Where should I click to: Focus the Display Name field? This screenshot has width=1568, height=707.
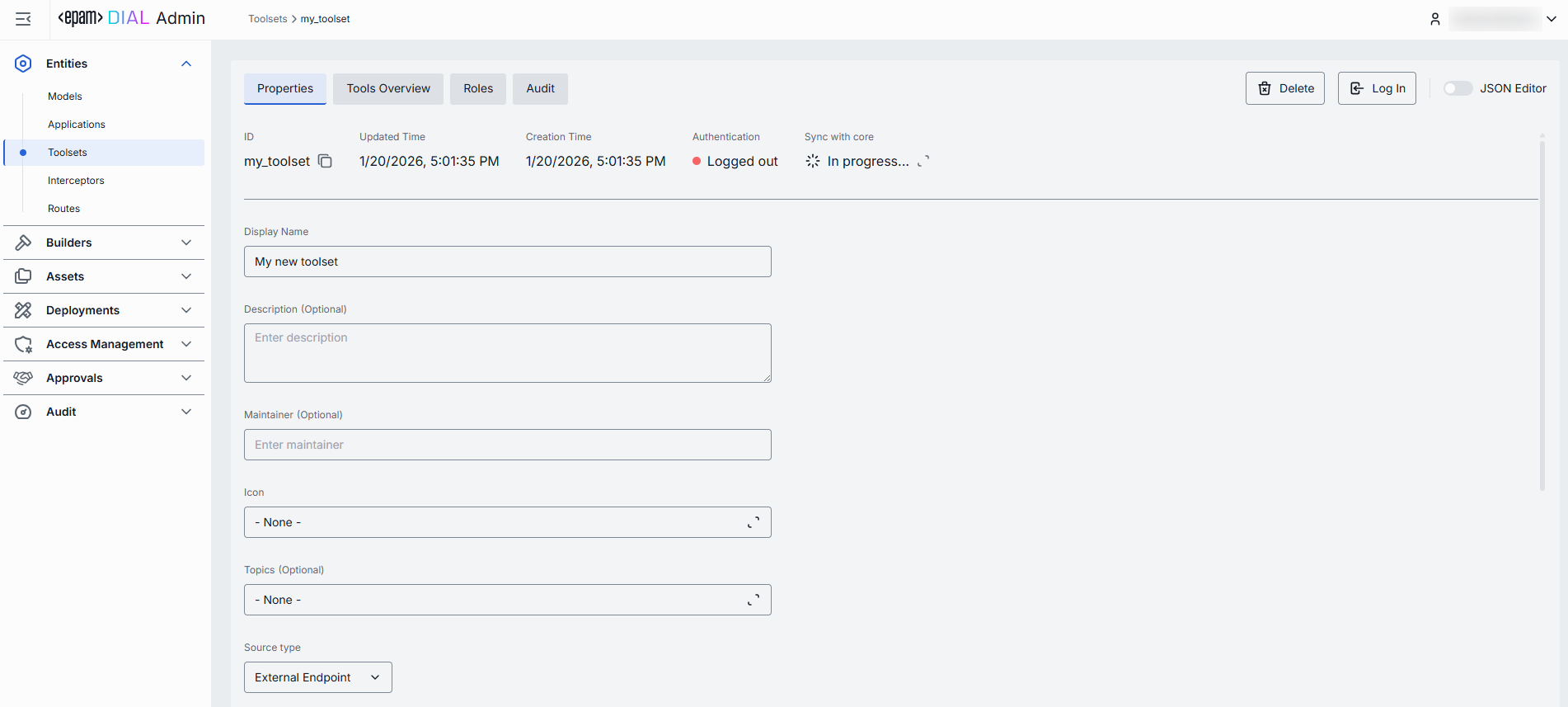coord(507,262)
